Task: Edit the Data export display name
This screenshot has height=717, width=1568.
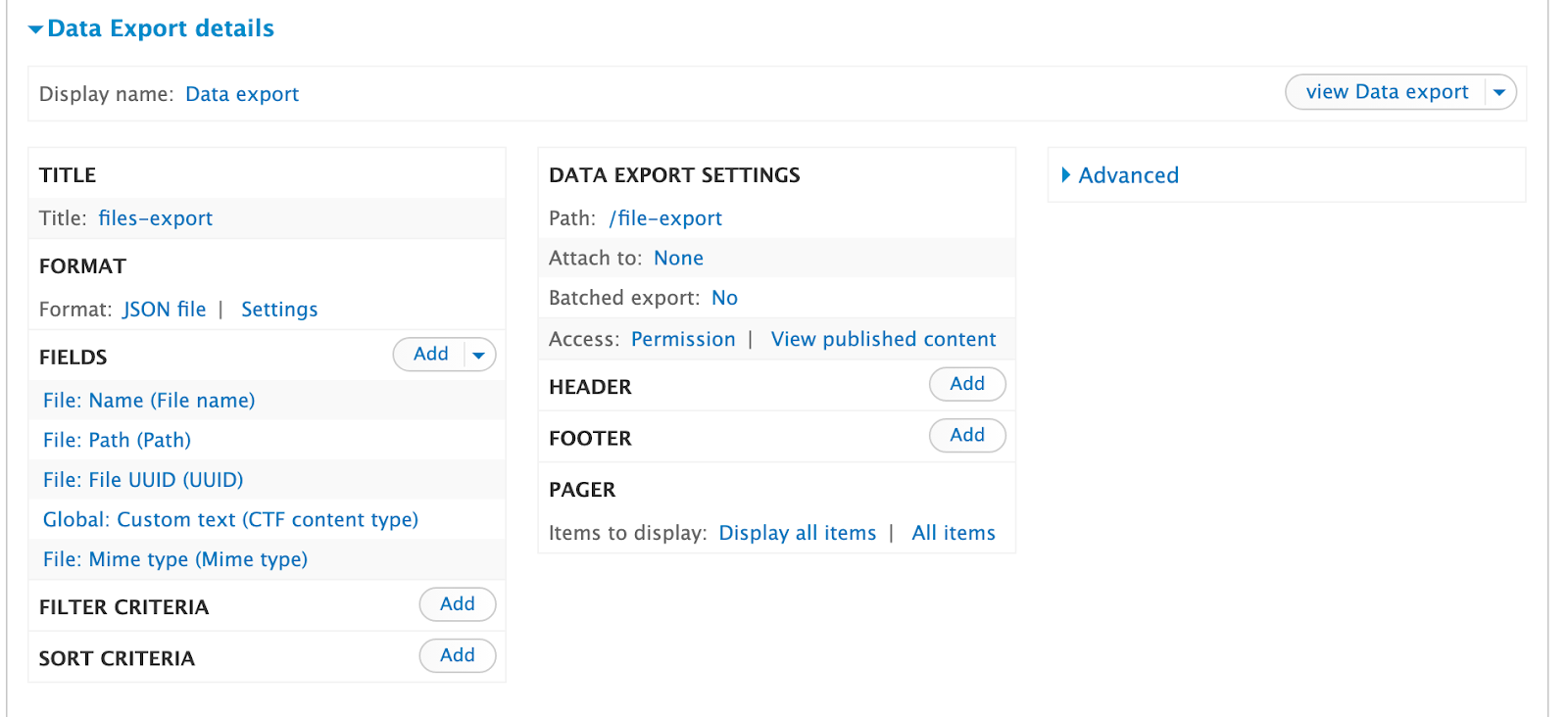Action: 242,94
